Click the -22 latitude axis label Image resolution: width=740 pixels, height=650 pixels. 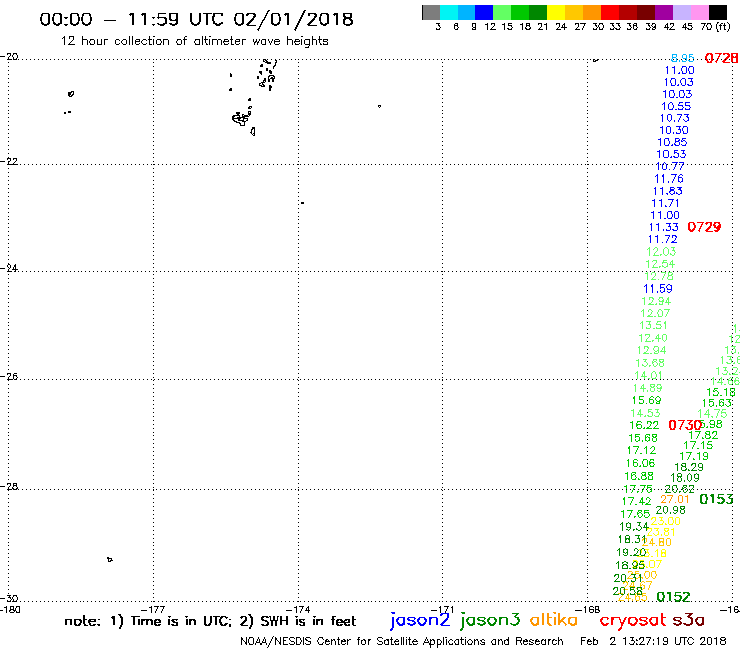[9, 161]
